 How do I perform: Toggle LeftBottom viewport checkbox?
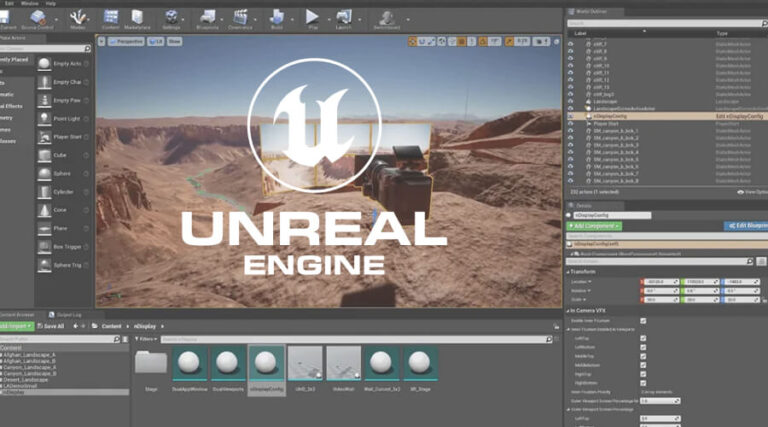[x=643, y=347]
